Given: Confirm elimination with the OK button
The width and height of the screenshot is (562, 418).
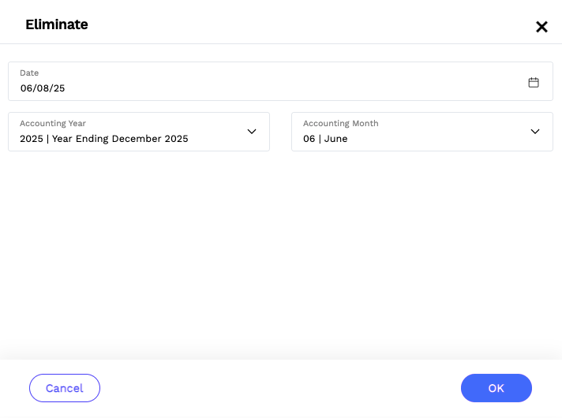Looking at the screenshot, I should [x=496, y=388].
